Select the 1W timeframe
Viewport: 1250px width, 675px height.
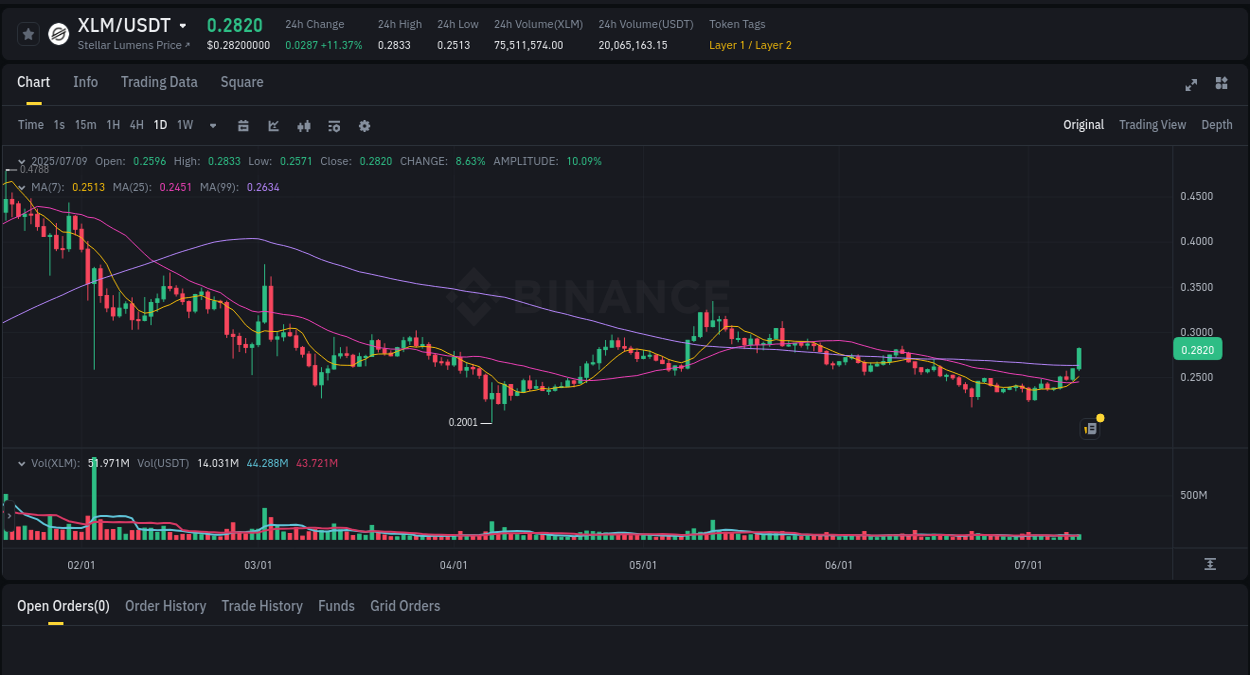[x=184, y=125]
